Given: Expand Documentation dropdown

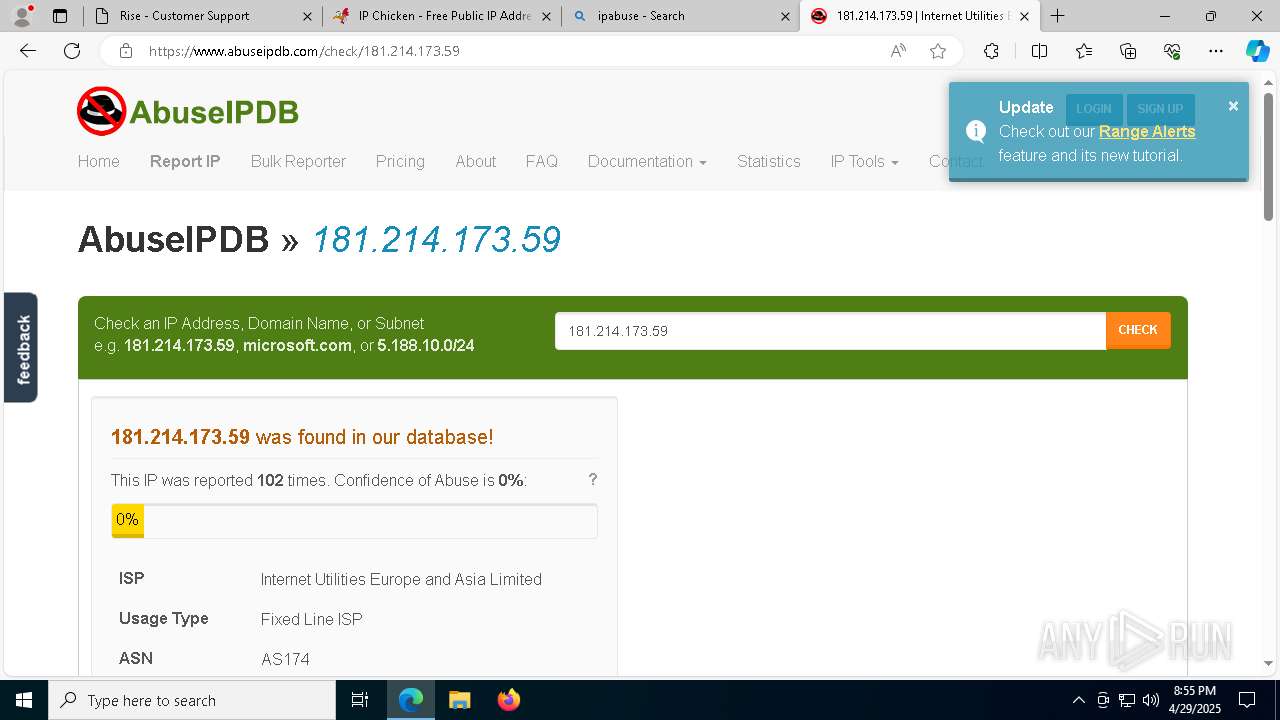Looking at the screenshot, I should pyautogui.click(x=647, y=161).
